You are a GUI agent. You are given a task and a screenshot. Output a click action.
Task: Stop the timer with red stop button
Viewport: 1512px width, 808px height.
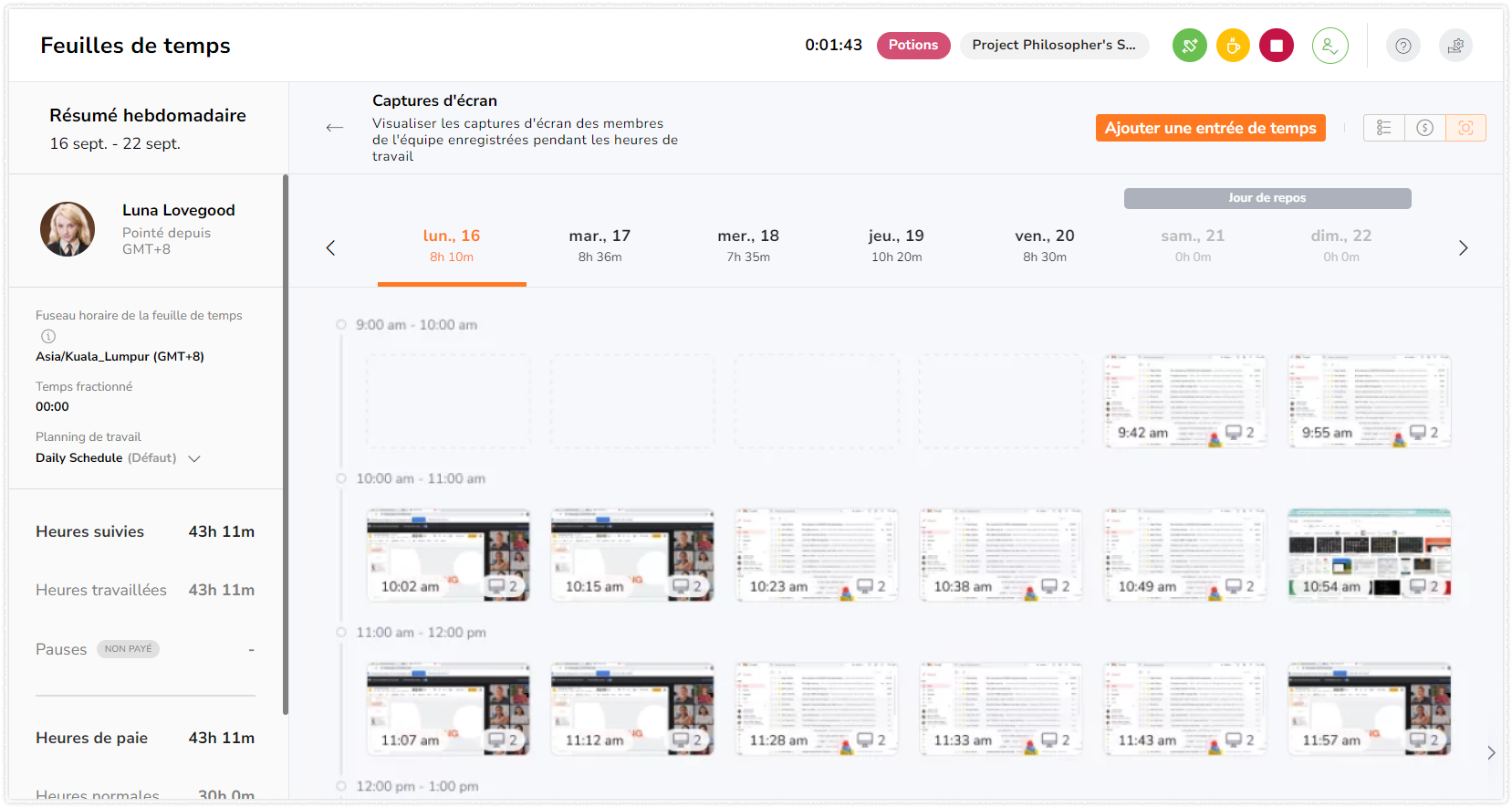[x=1277, y=45]
